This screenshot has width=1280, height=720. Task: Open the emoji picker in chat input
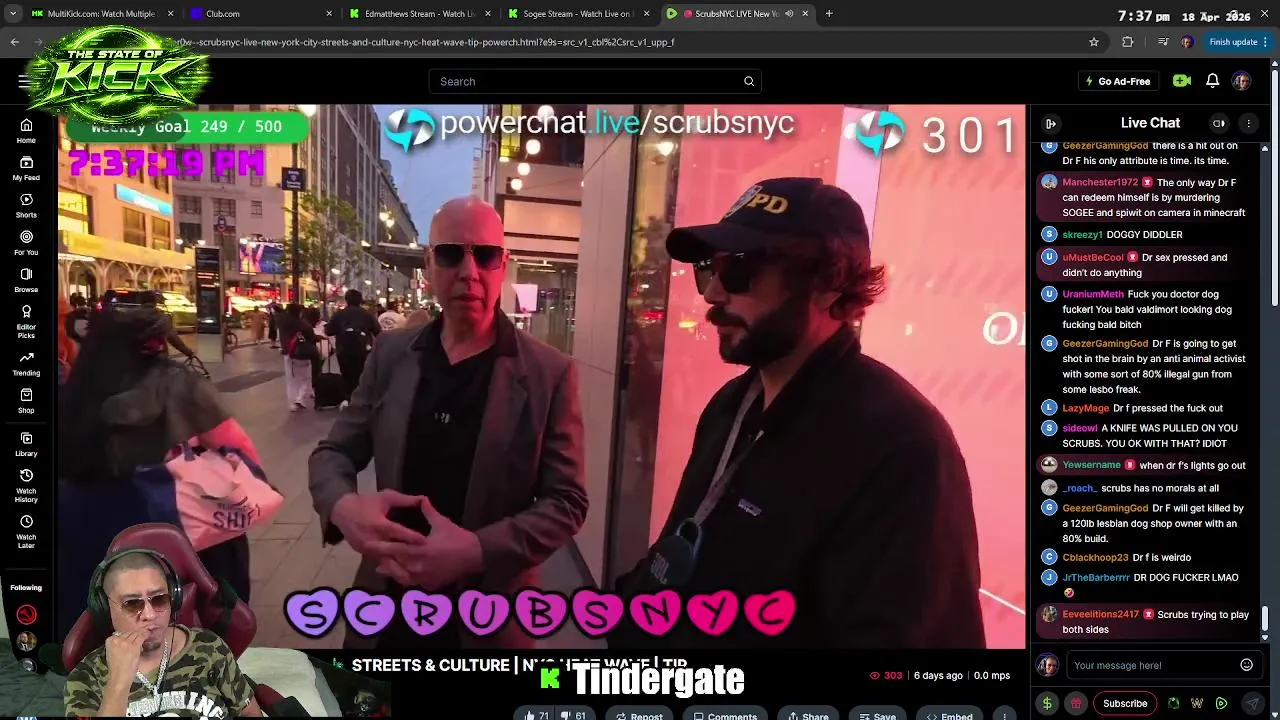tap(1246, 665)
